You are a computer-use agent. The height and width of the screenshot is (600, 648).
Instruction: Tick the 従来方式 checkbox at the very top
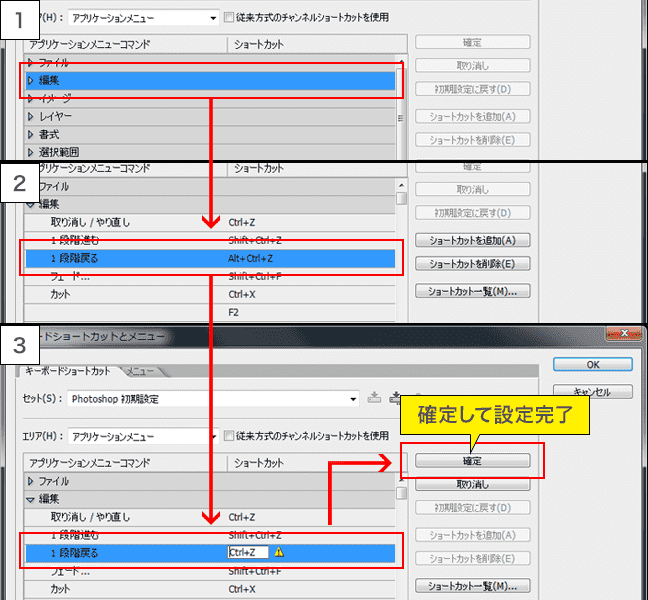[x=230, y=17]
